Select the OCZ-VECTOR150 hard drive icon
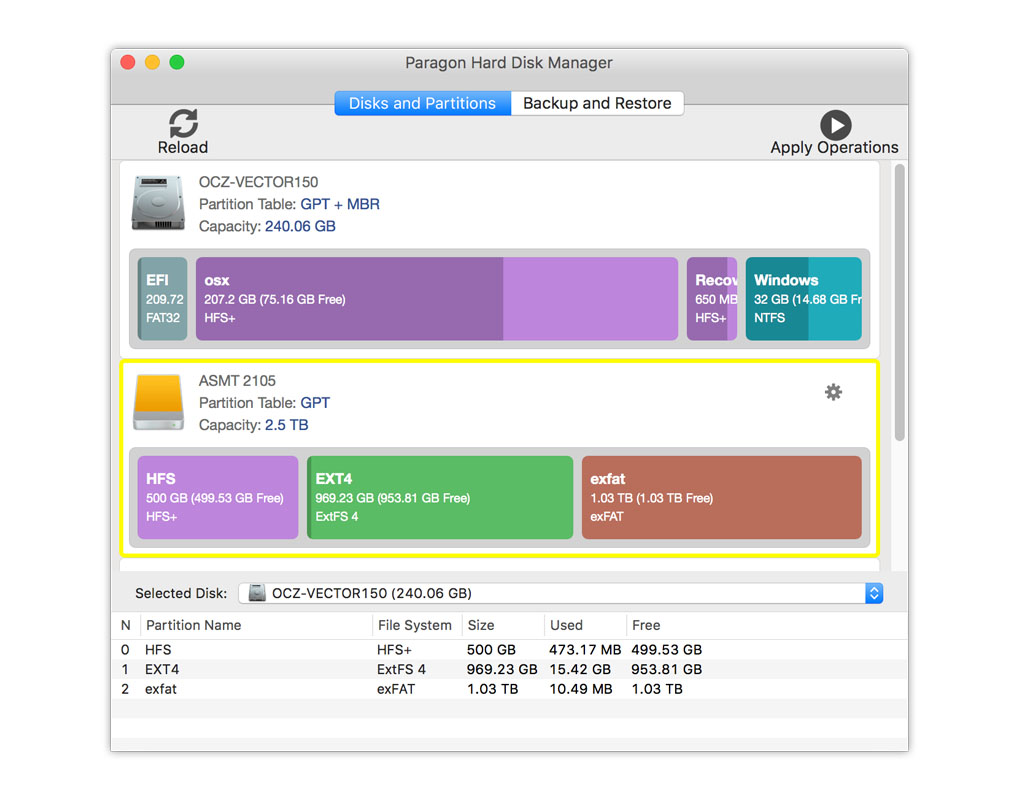1020x804 pixels. point(158,202)
